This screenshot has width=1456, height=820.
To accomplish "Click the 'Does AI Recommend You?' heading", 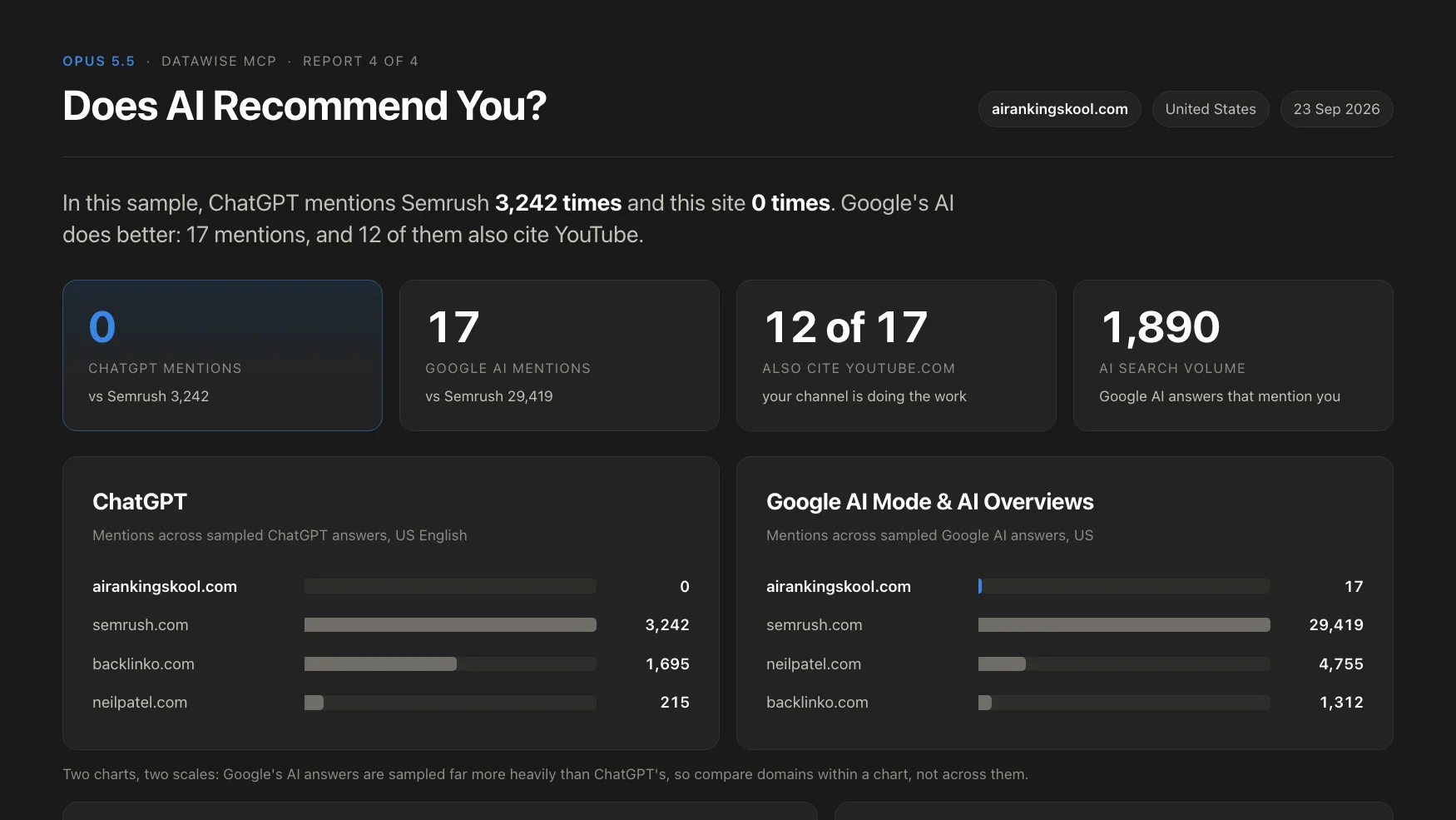I will point(305,106).
